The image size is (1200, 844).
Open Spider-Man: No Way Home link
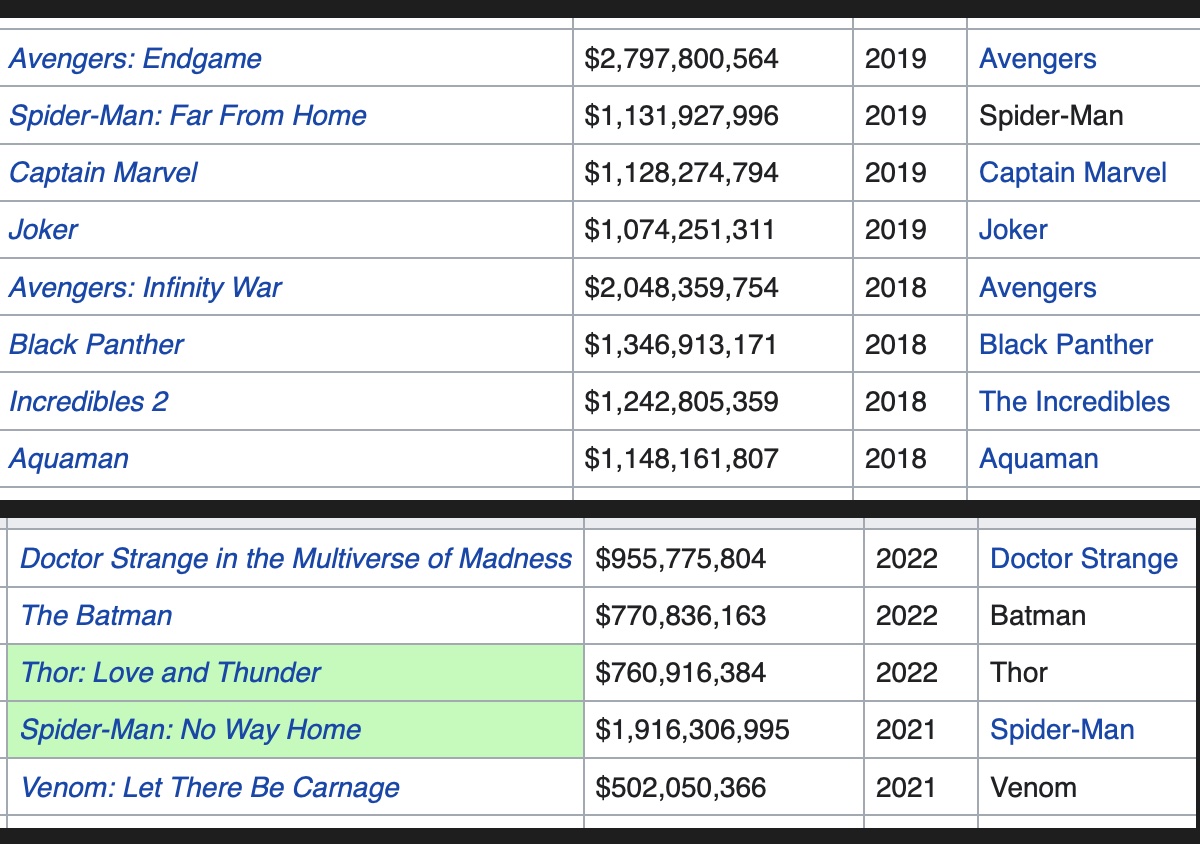click(x=190, y=729)
